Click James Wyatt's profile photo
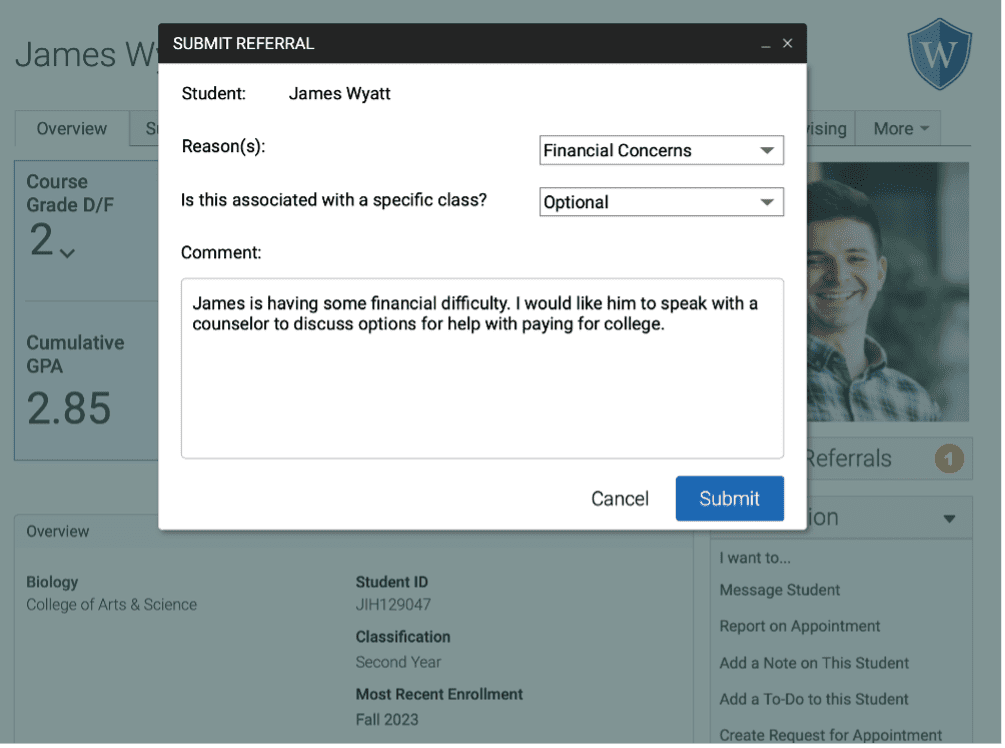 (x=888, y=292)
